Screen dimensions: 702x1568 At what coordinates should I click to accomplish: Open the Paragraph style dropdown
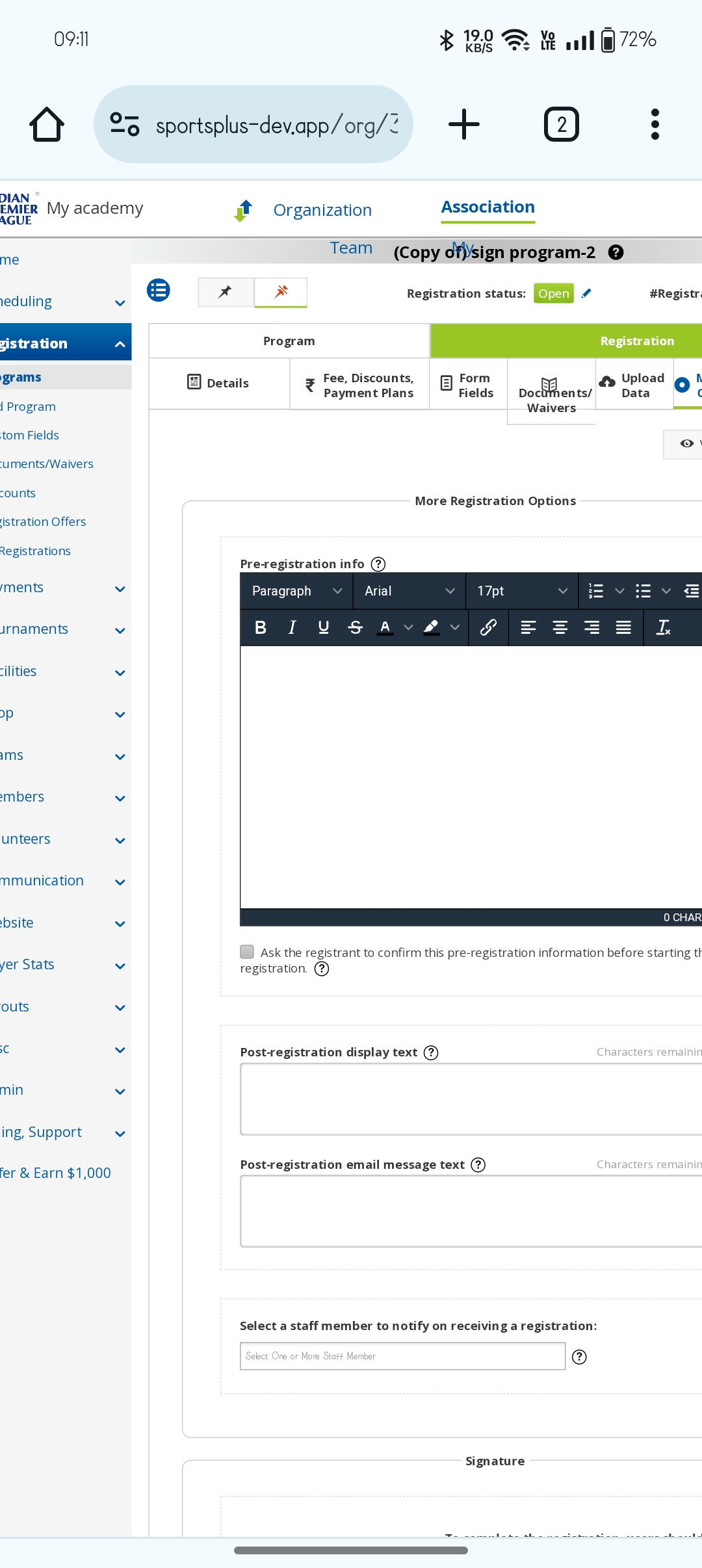coord(296,591)
